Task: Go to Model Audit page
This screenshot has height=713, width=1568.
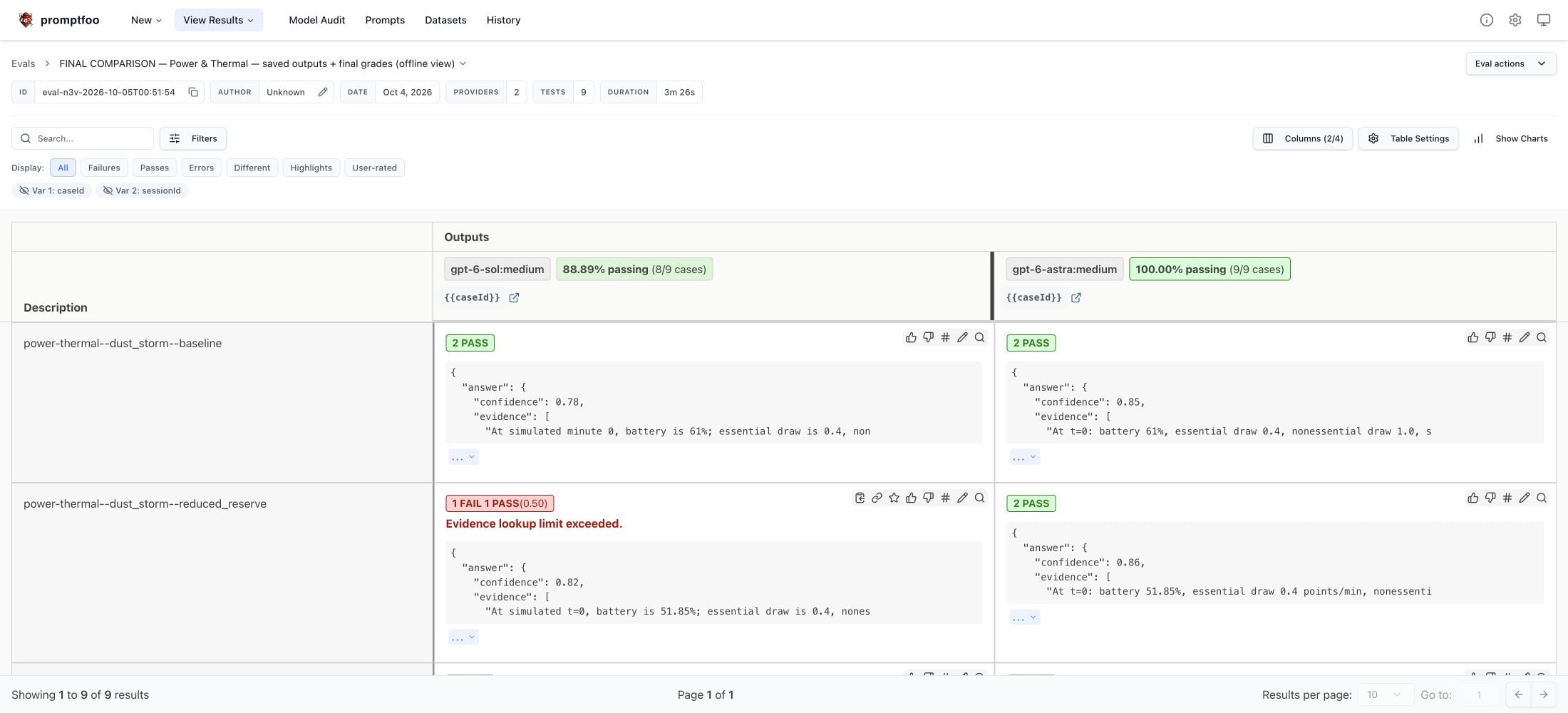Action: pyautogui.click(x=316, y=20)
